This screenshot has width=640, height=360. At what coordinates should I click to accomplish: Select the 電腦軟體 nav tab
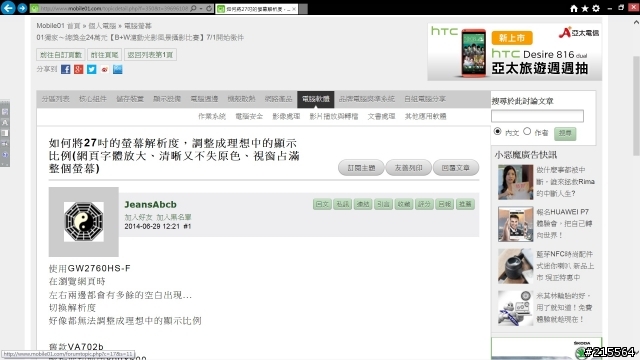[316, 99]
